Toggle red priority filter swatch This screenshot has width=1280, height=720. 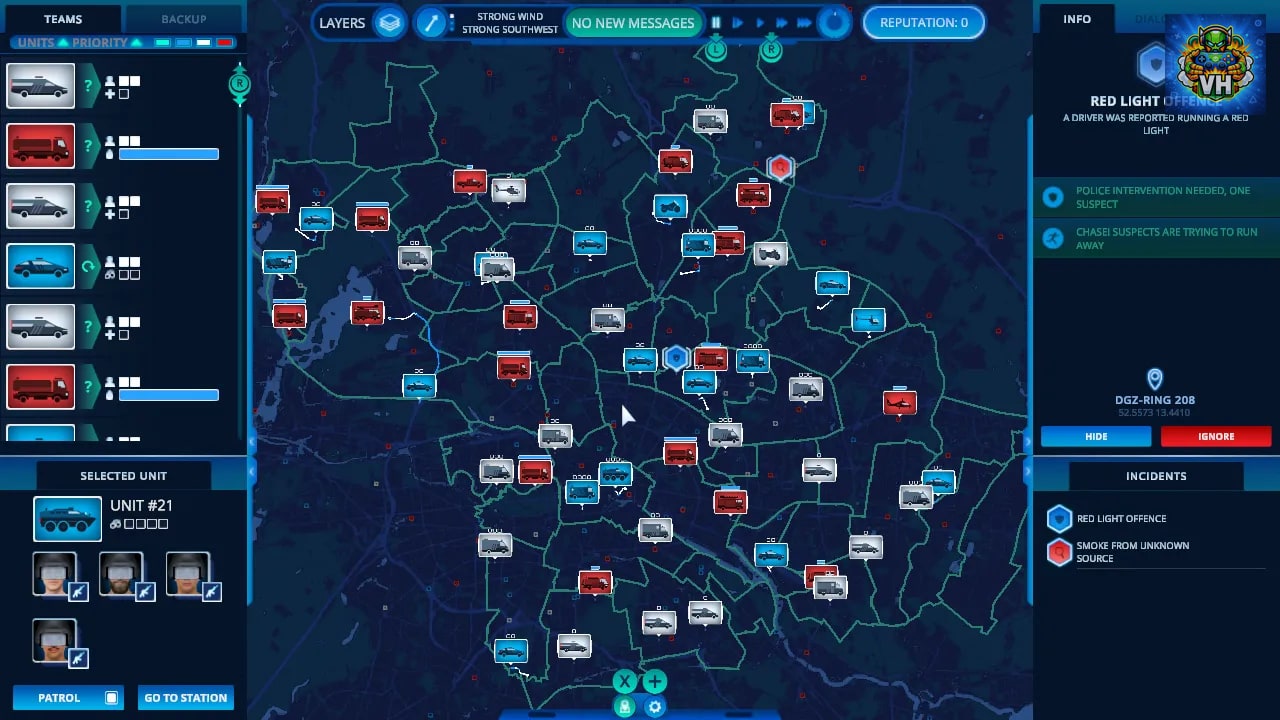[225, 43]
